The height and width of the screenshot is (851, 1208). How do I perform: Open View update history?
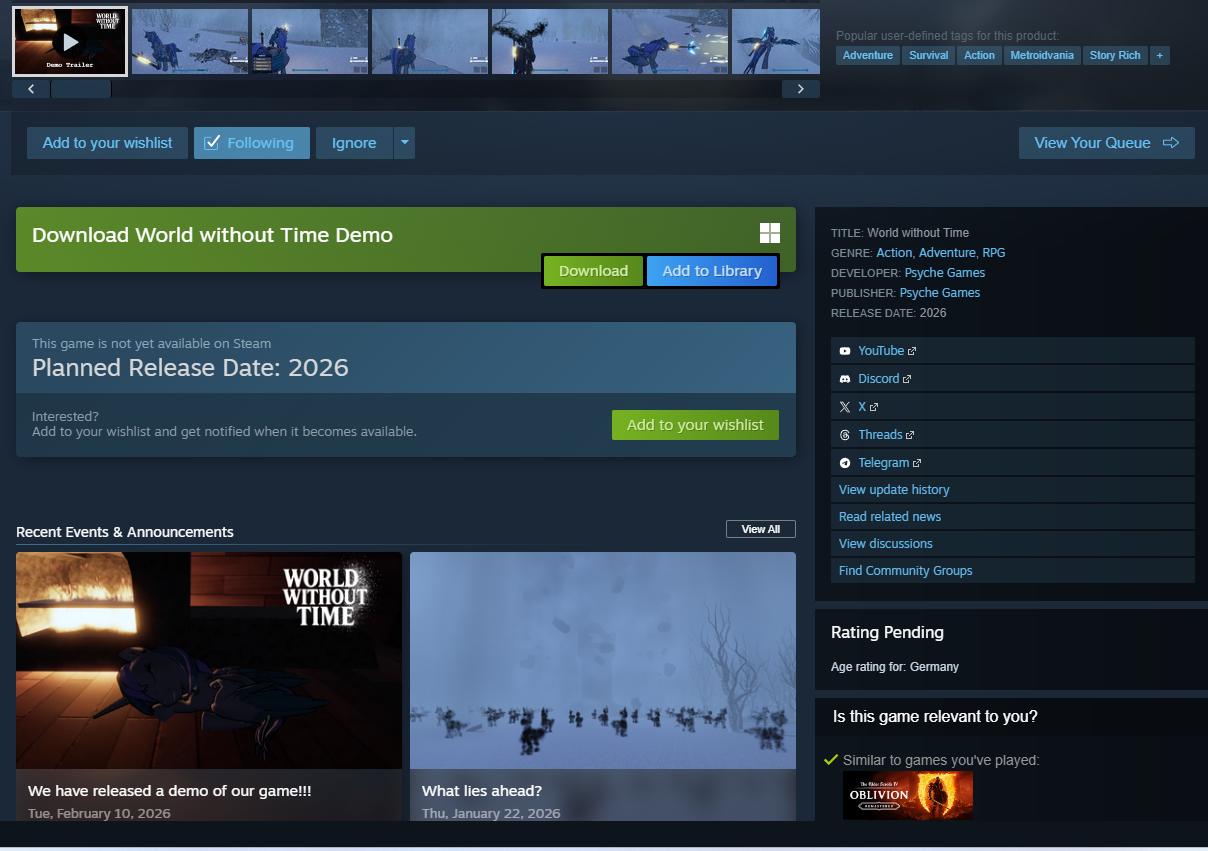pos(1013,490)
